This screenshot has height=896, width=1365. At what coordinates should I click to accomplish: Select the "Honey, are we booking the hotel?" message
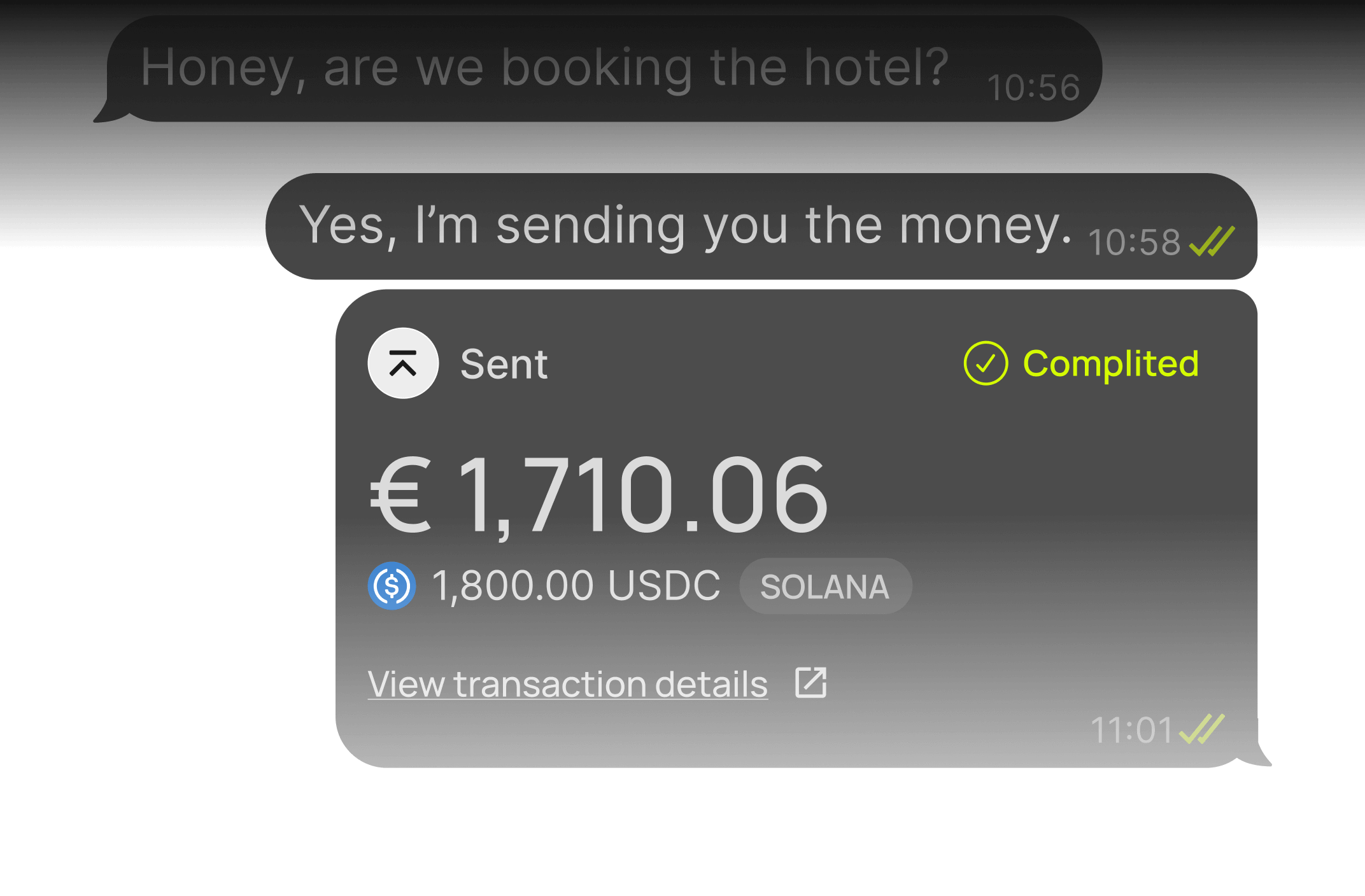click(544, 67)
